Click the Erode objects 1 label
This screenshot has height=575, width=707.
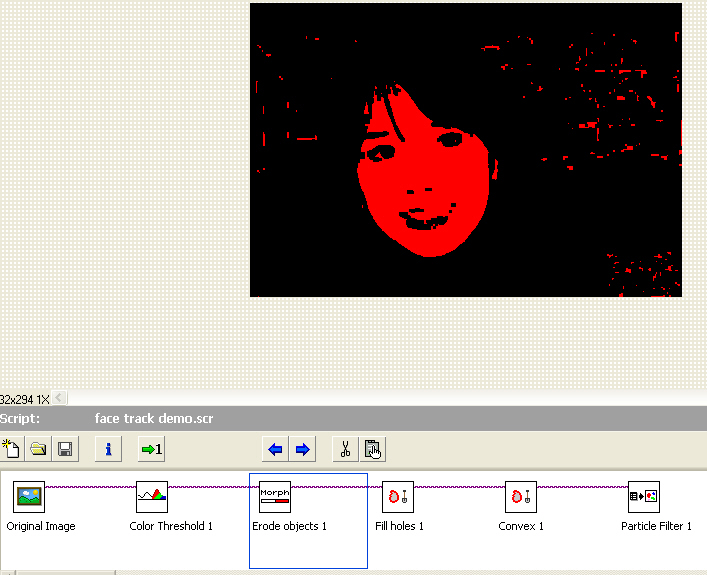click(x=289, y=526)
